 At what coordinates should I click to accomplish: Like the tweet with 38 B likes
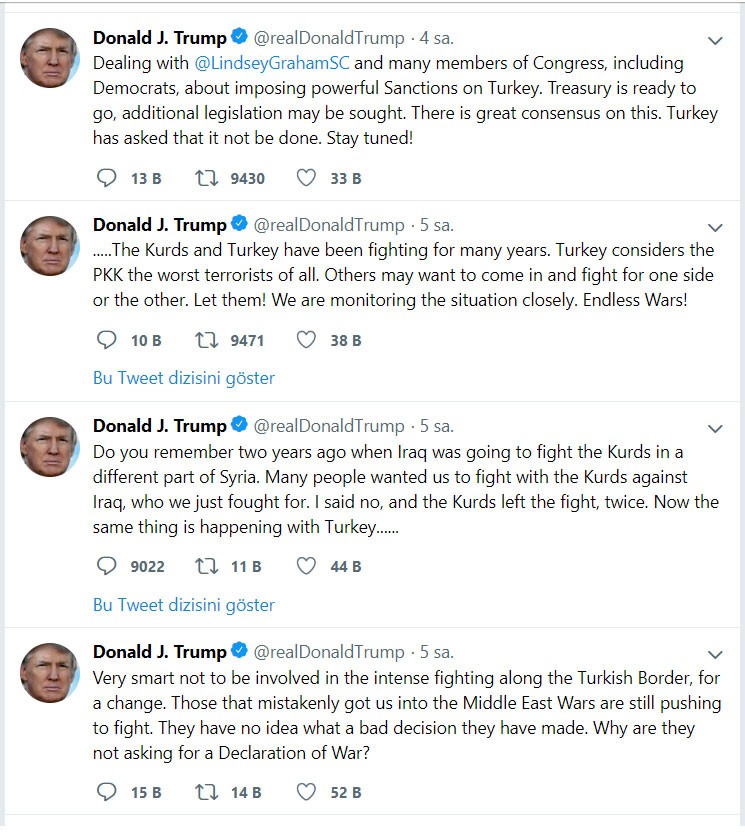tap(307, 341)
